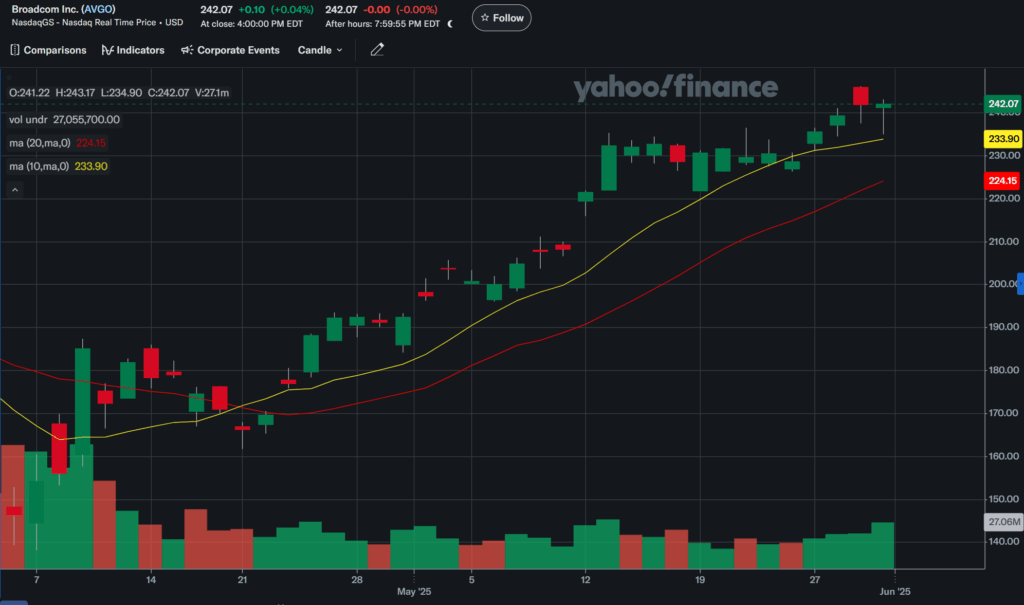Open the Indicators menu
This screenshot has height=605, width=1024.
[133, 50]
